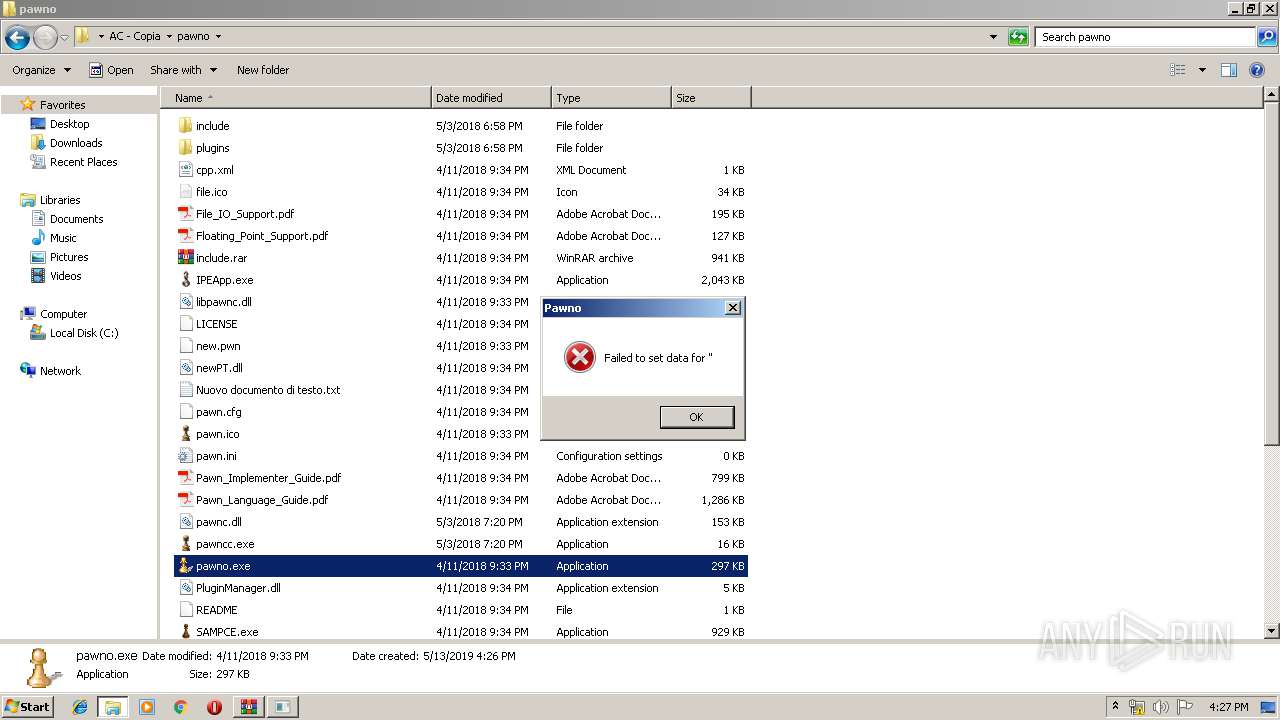Toggle the preview pane icon
This screenshot has width=1280, height=720.
1229,70
